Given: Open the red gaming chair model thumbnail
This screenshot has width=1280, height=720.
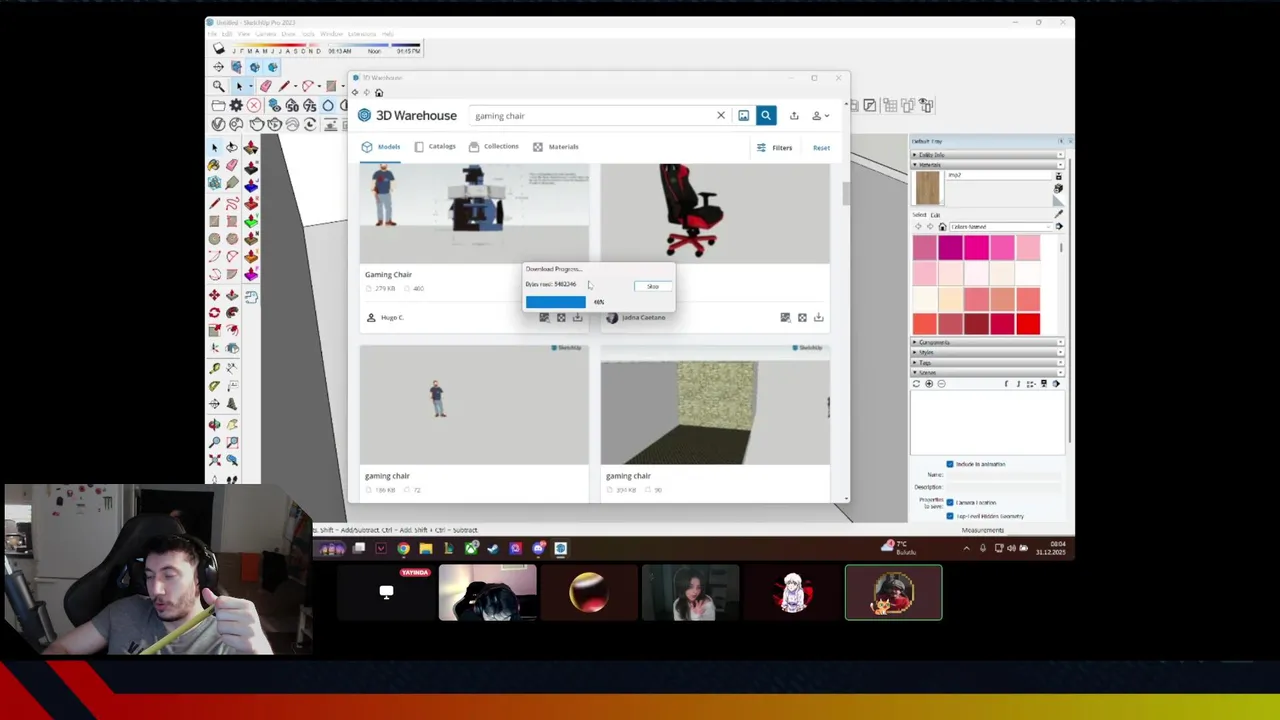Looking at the screenshot, I should click(x=715, y=213).
